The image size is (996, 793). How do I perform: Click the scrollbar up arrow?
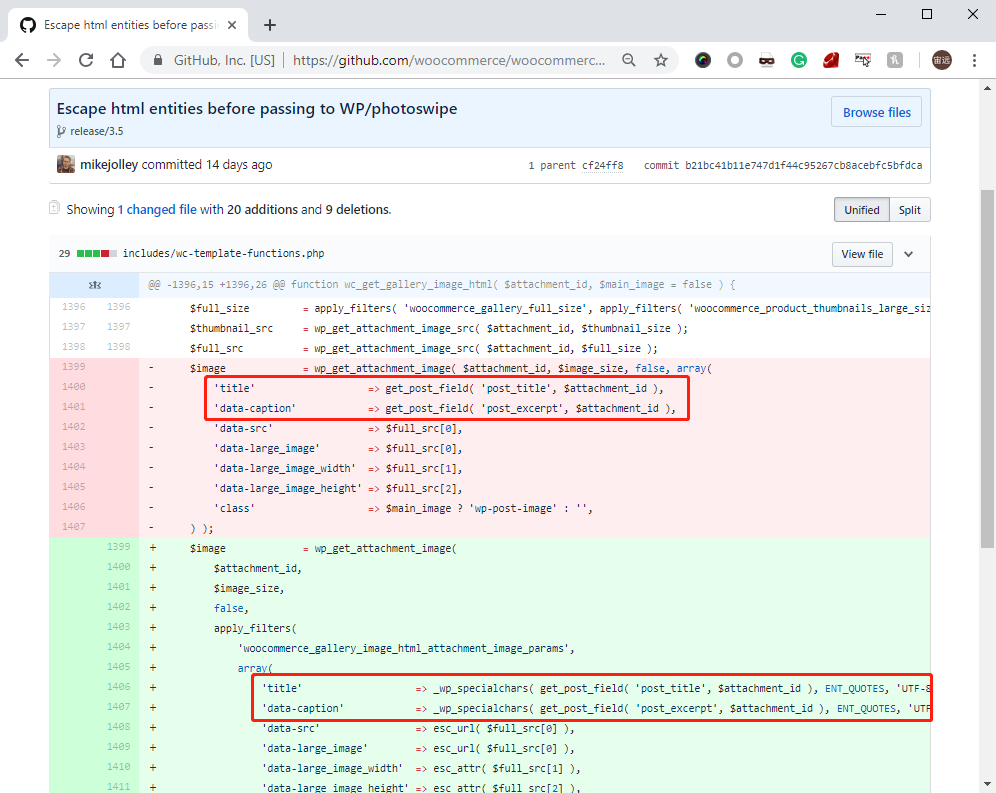pos(987,88)
